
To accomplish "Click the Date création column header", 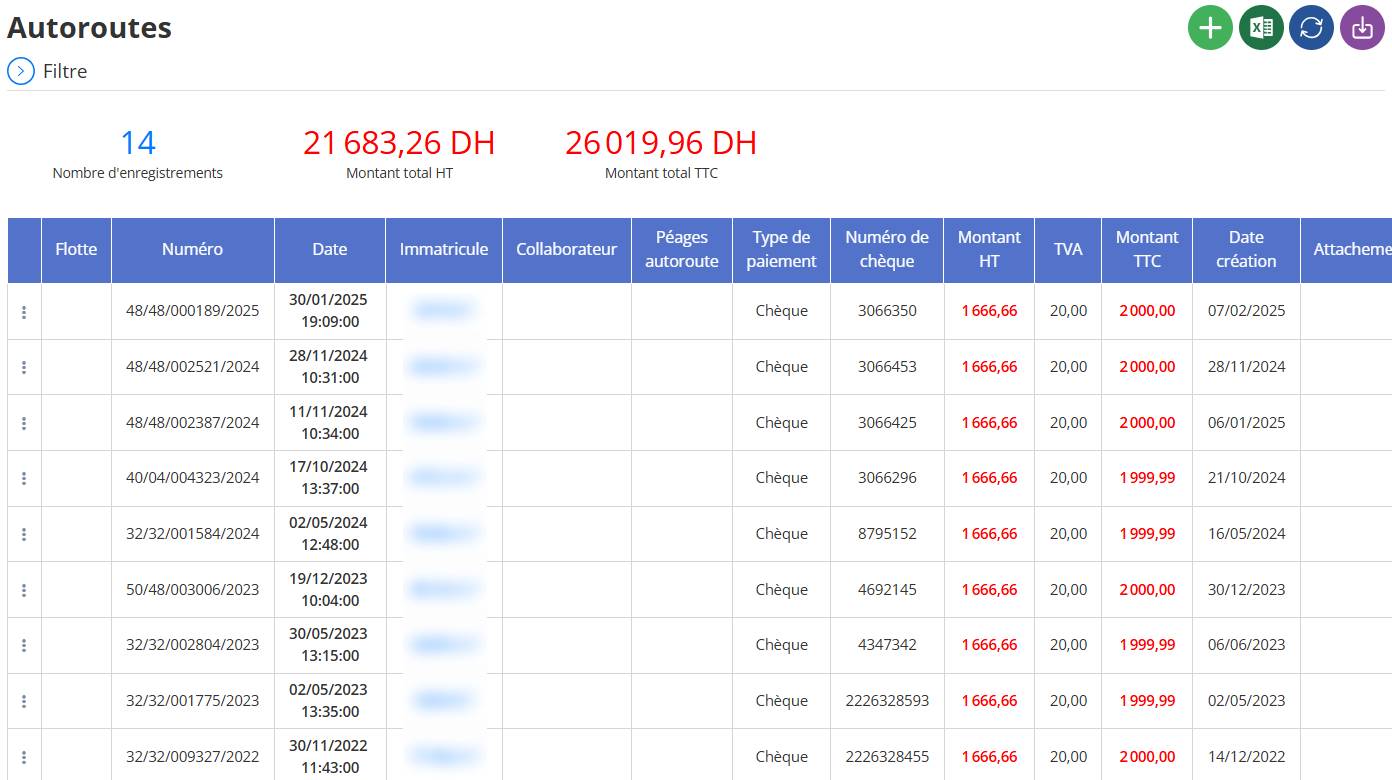I will [x=1246, y=250].
